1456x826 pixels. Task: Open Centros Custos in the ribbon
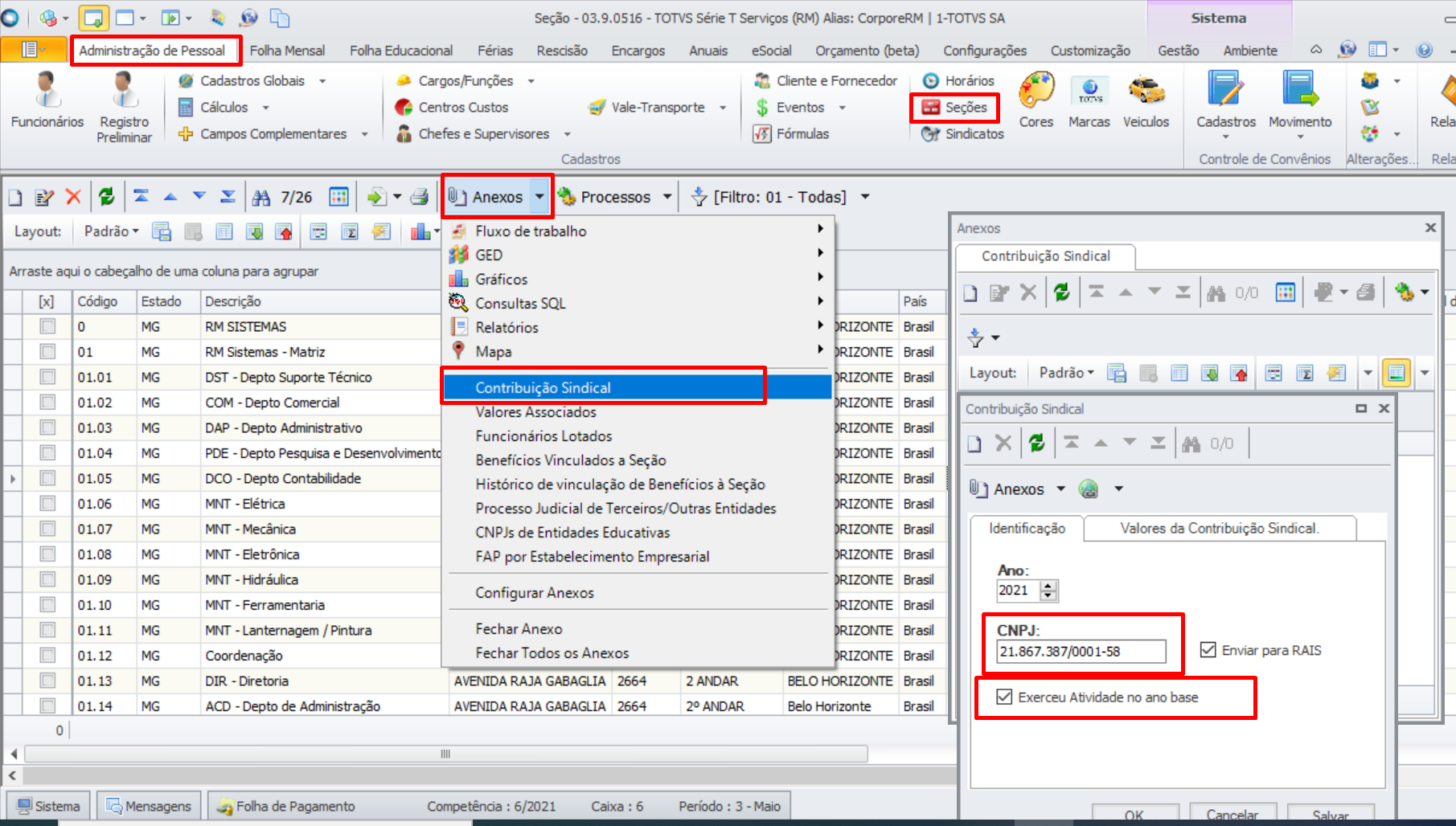click(x=452, y=108)
